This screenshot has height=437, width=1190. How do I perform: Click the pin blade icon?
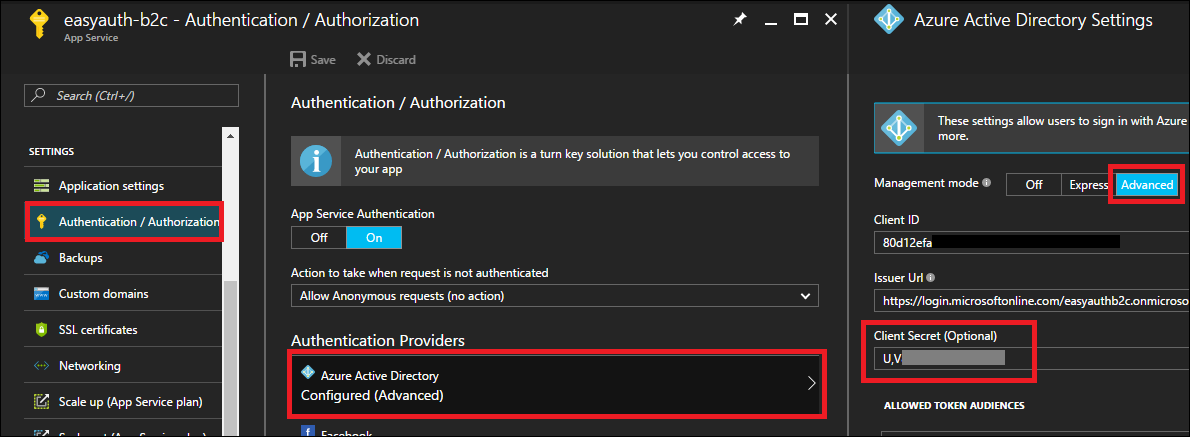739,20
